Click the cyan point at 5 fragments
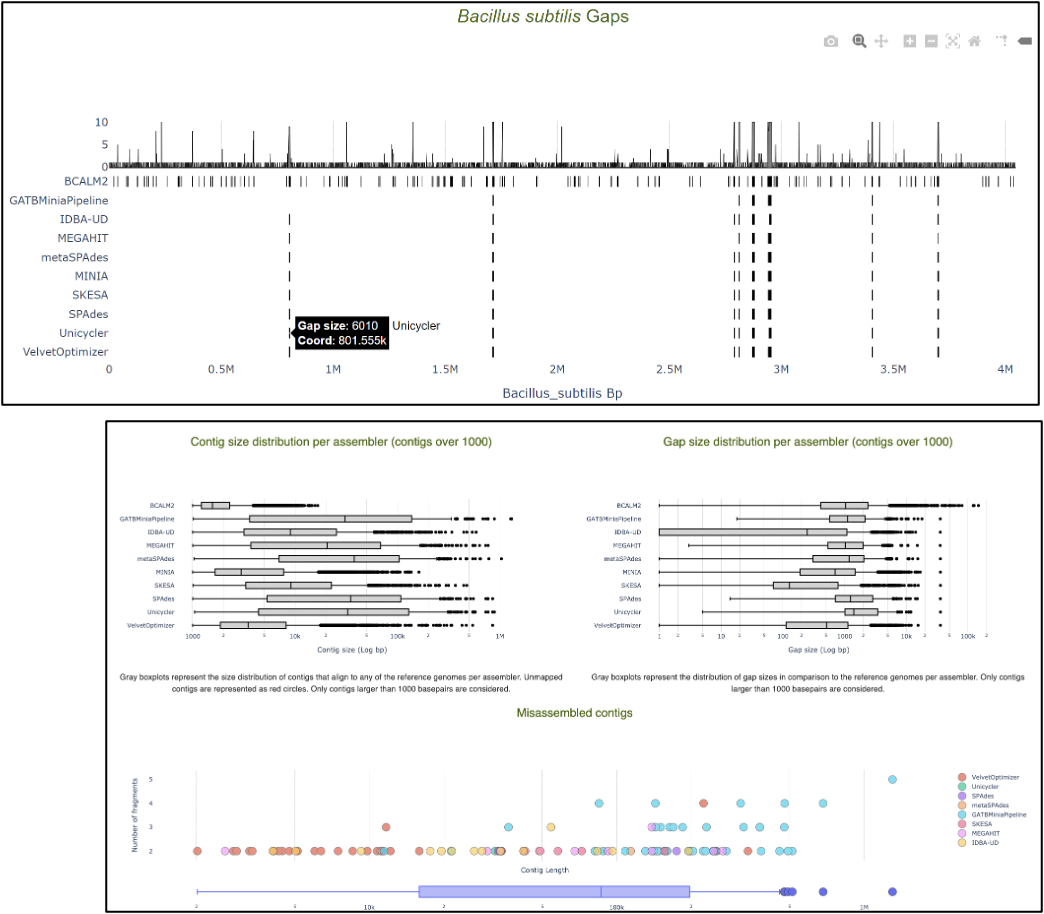Image resolution: width=1044 pixels, height=914 pixels. coord(892,779)
